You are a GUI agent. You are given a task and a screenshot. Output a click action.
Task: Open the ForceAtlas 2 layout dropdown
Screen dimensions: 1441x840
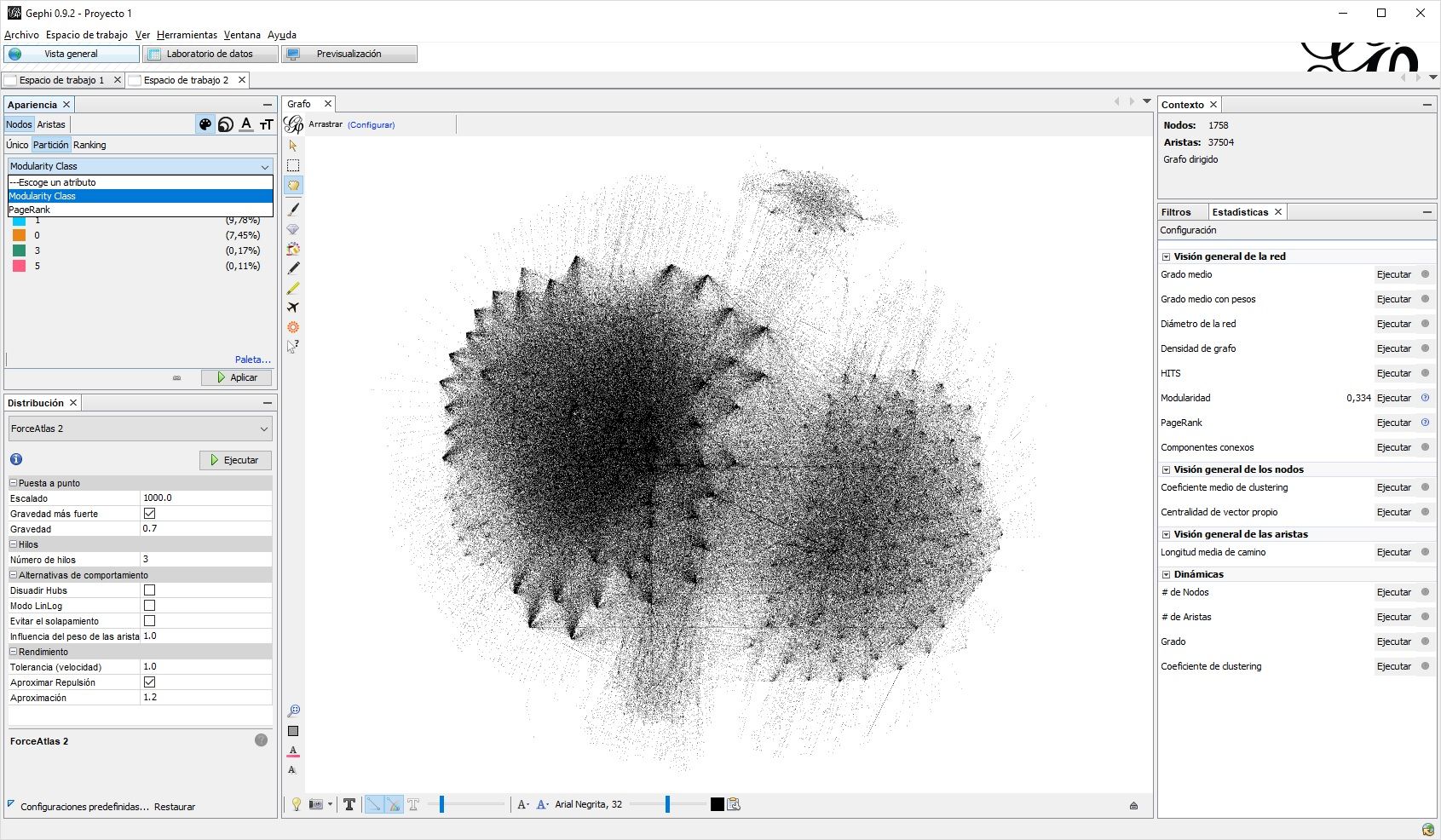pyautogui.click(x=140, y=429)
